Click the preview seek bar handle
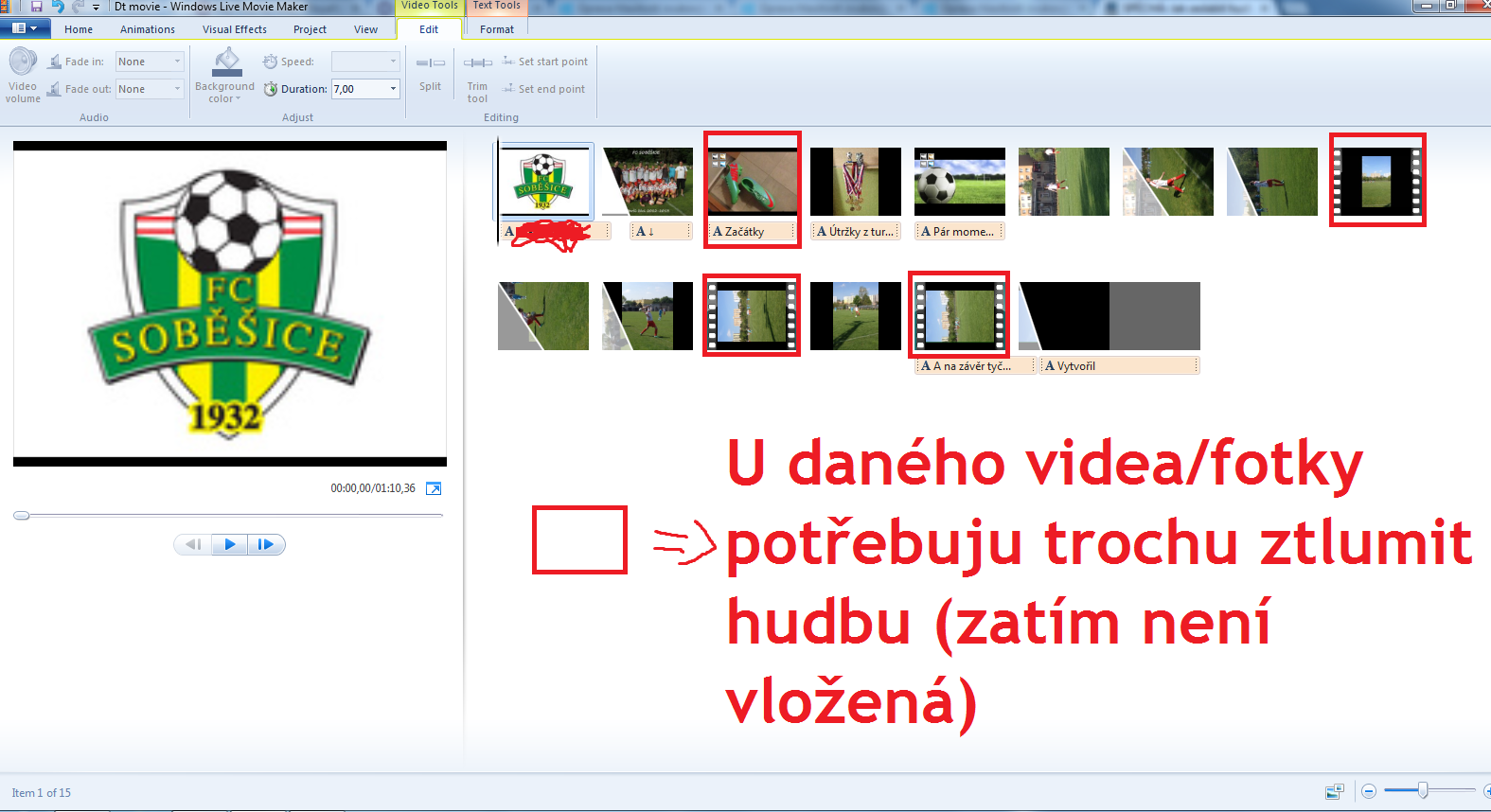1491x812 pixels. point(21,516)
